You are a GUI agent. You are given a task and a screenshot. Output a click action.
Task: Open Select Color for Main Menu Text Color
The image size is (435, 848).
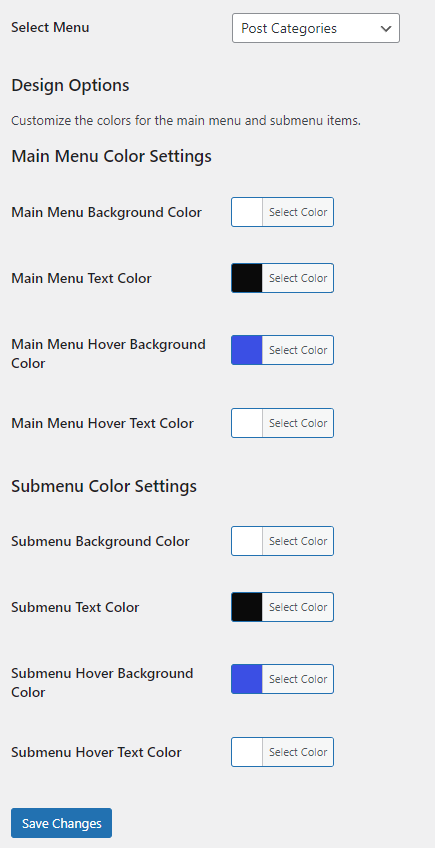click(298, 278)
